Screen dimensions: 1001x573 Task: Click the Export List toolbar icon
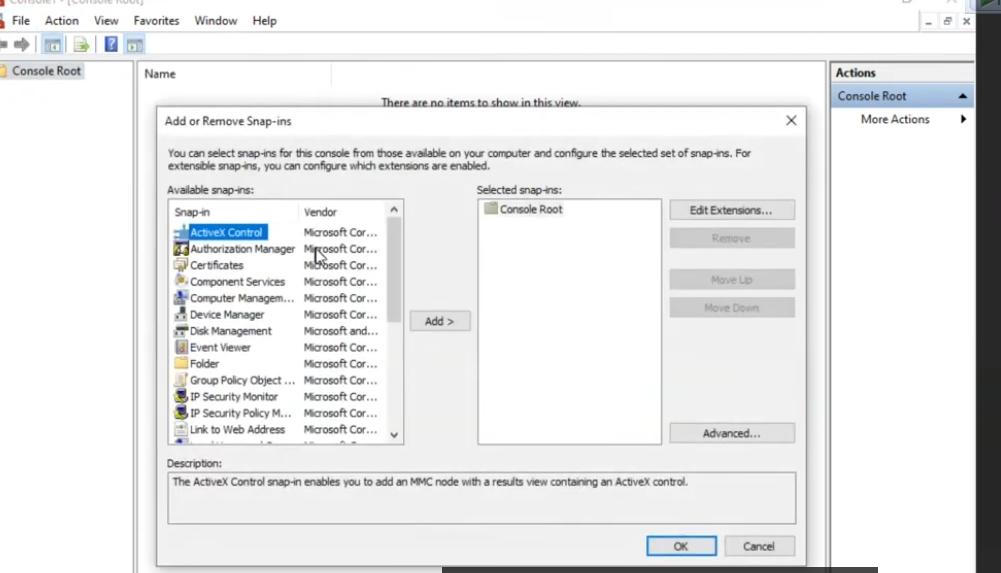[81, 44]
